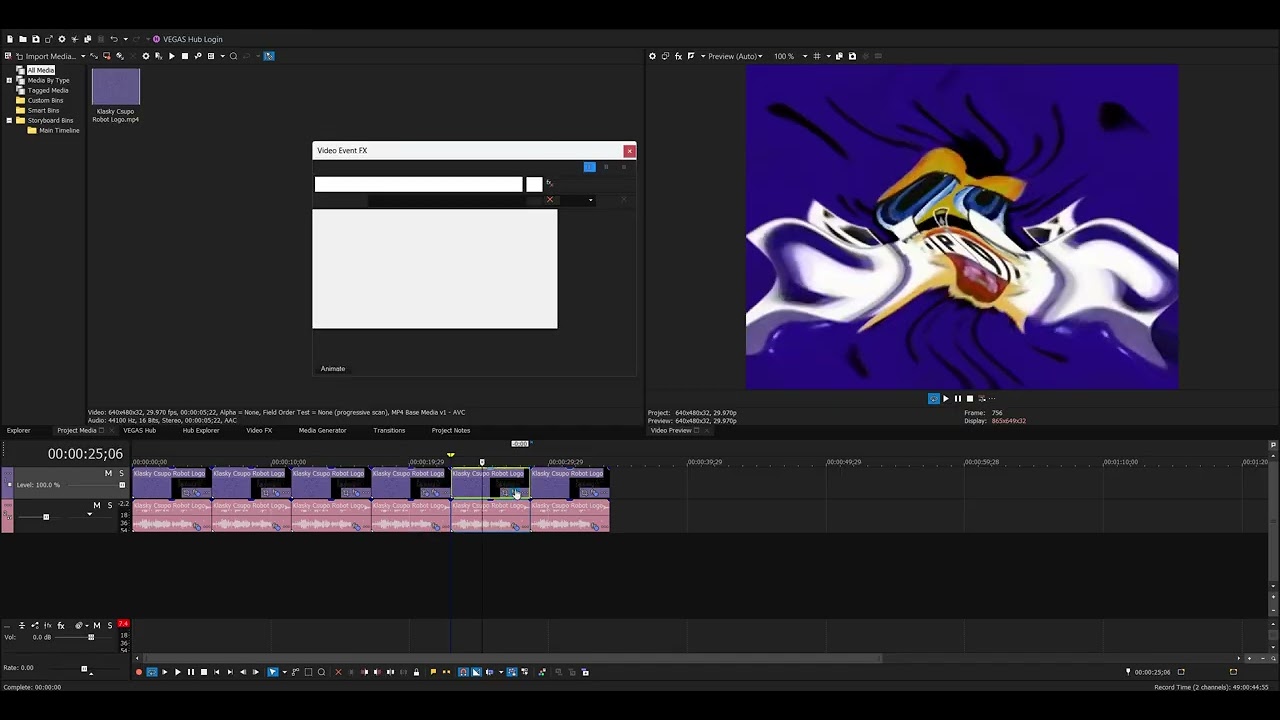Open Video Output FX in preview toolbar
This screenshot has width=1280, height=720.
point(678,56)
